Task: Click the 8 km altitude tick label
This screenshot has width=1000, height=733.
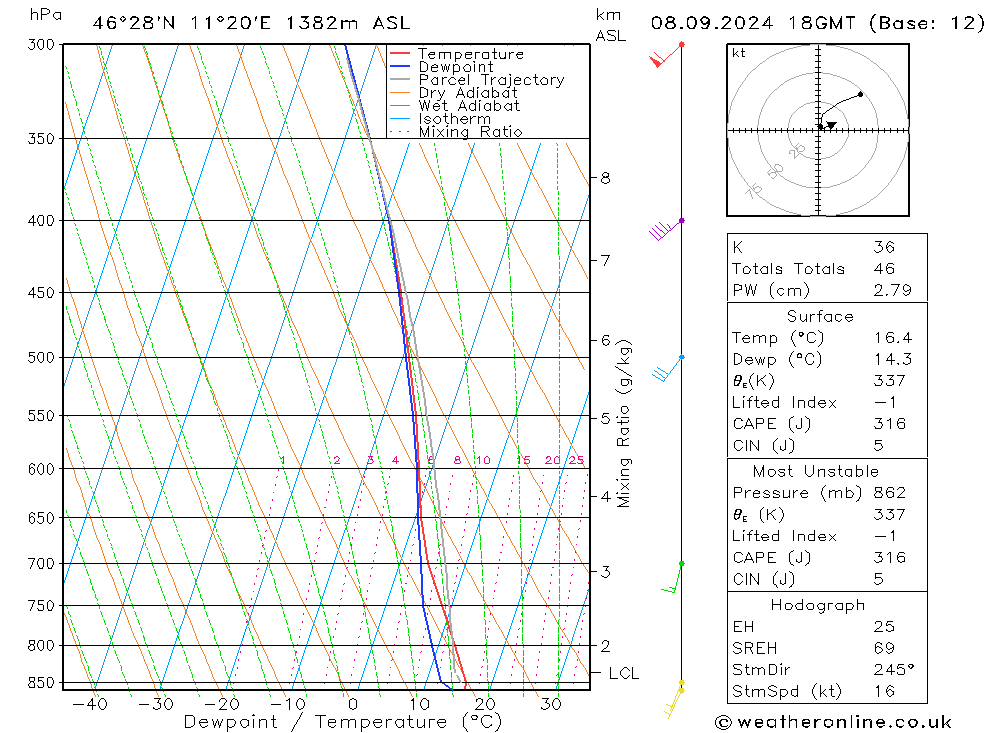Action: click(605, 178)
